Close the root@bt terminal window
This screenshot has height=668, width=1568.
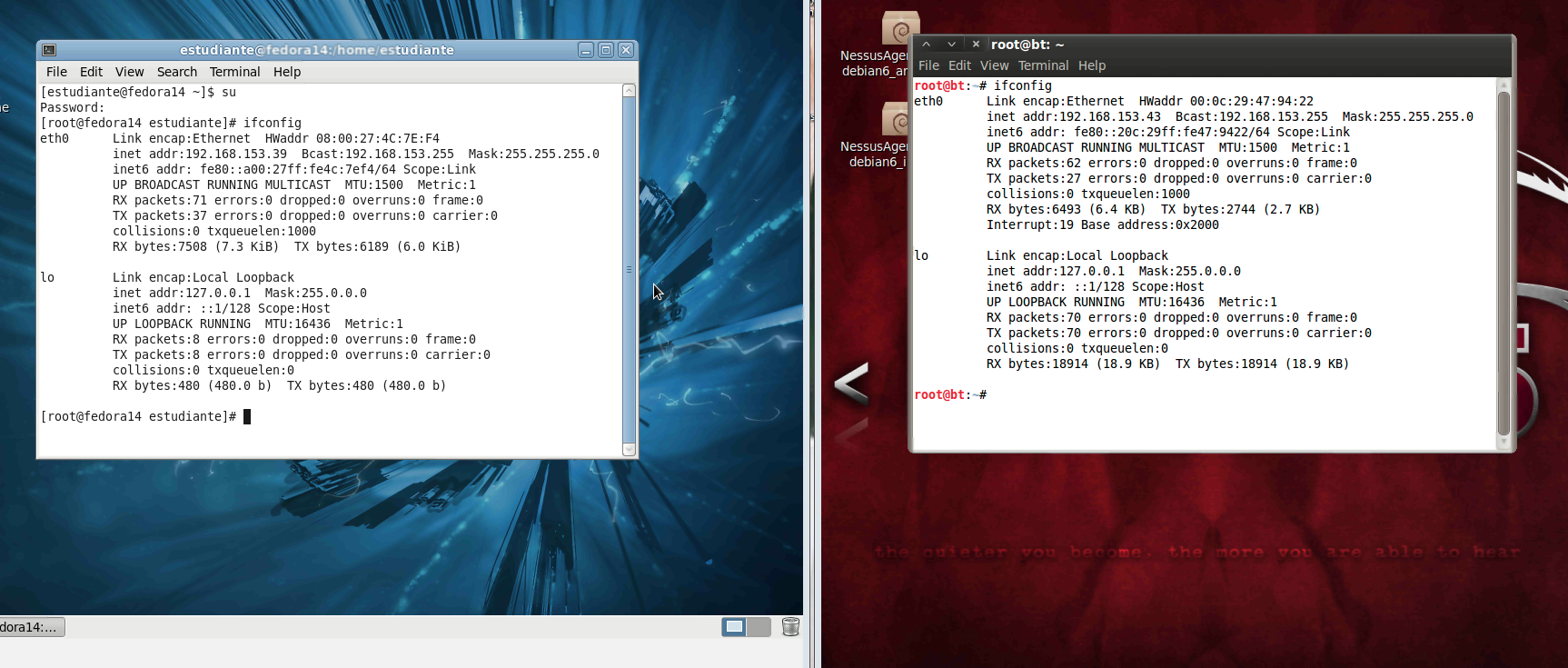coord(976,44)
